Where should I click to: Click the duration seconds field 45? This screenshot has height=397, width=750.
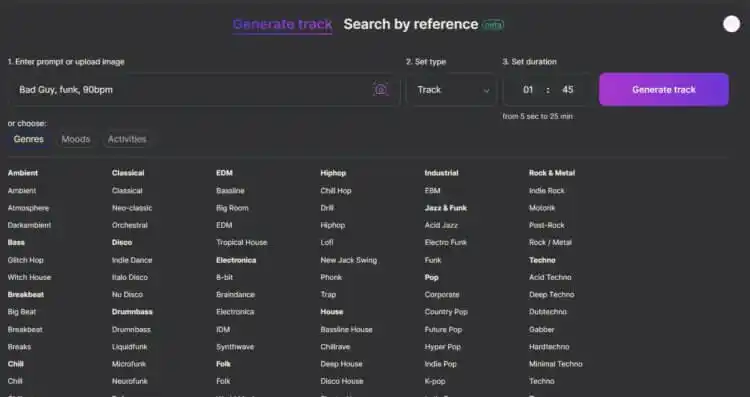coord(567,89)
